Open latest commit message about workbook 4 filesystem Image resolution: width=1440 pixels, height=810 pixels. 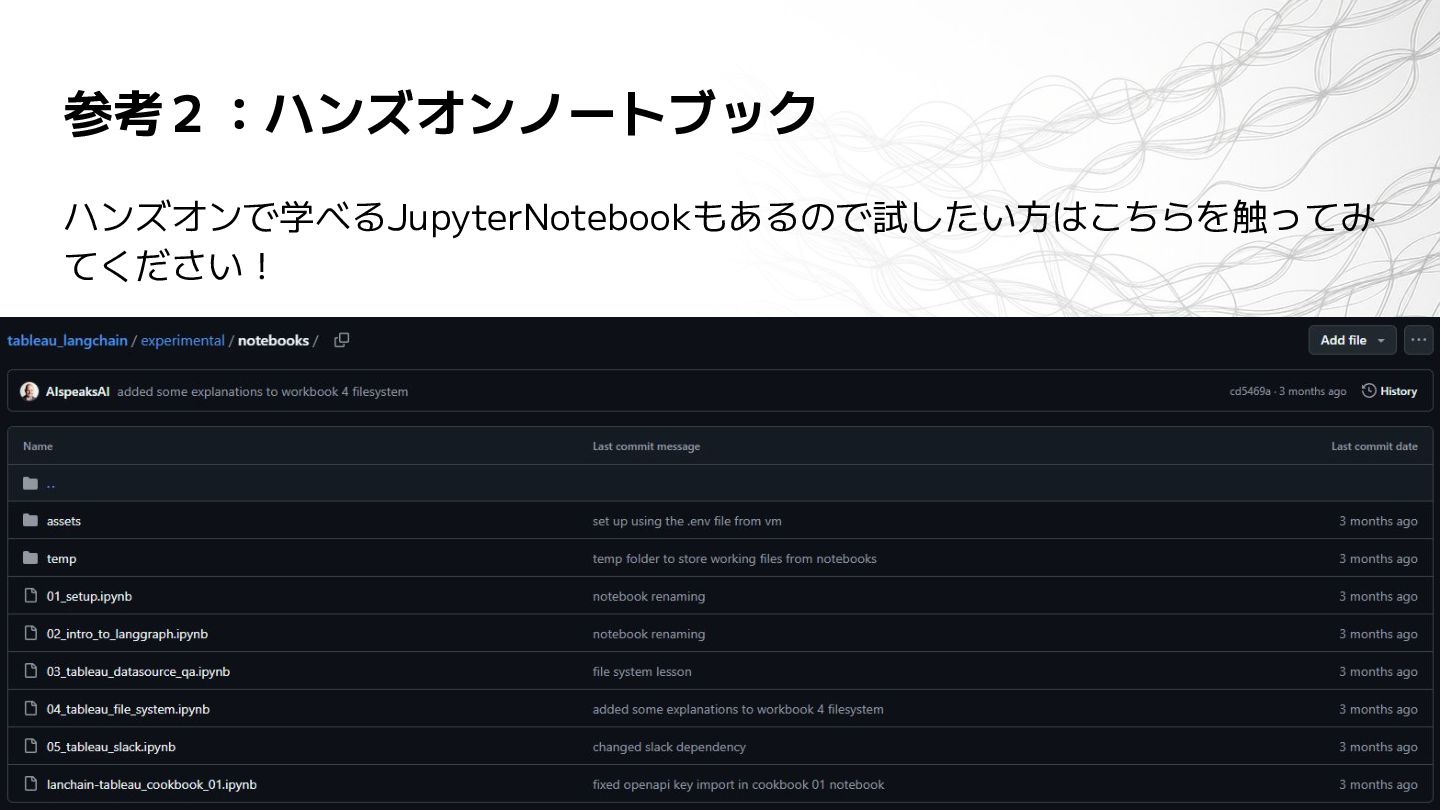click(x=262, y=391)
